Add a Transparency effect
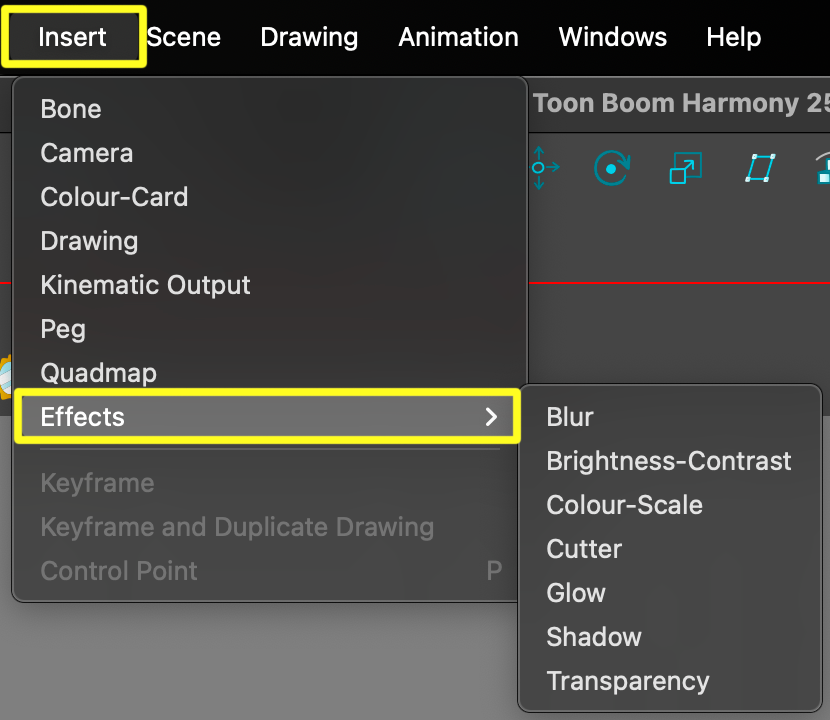 point(627,680)
